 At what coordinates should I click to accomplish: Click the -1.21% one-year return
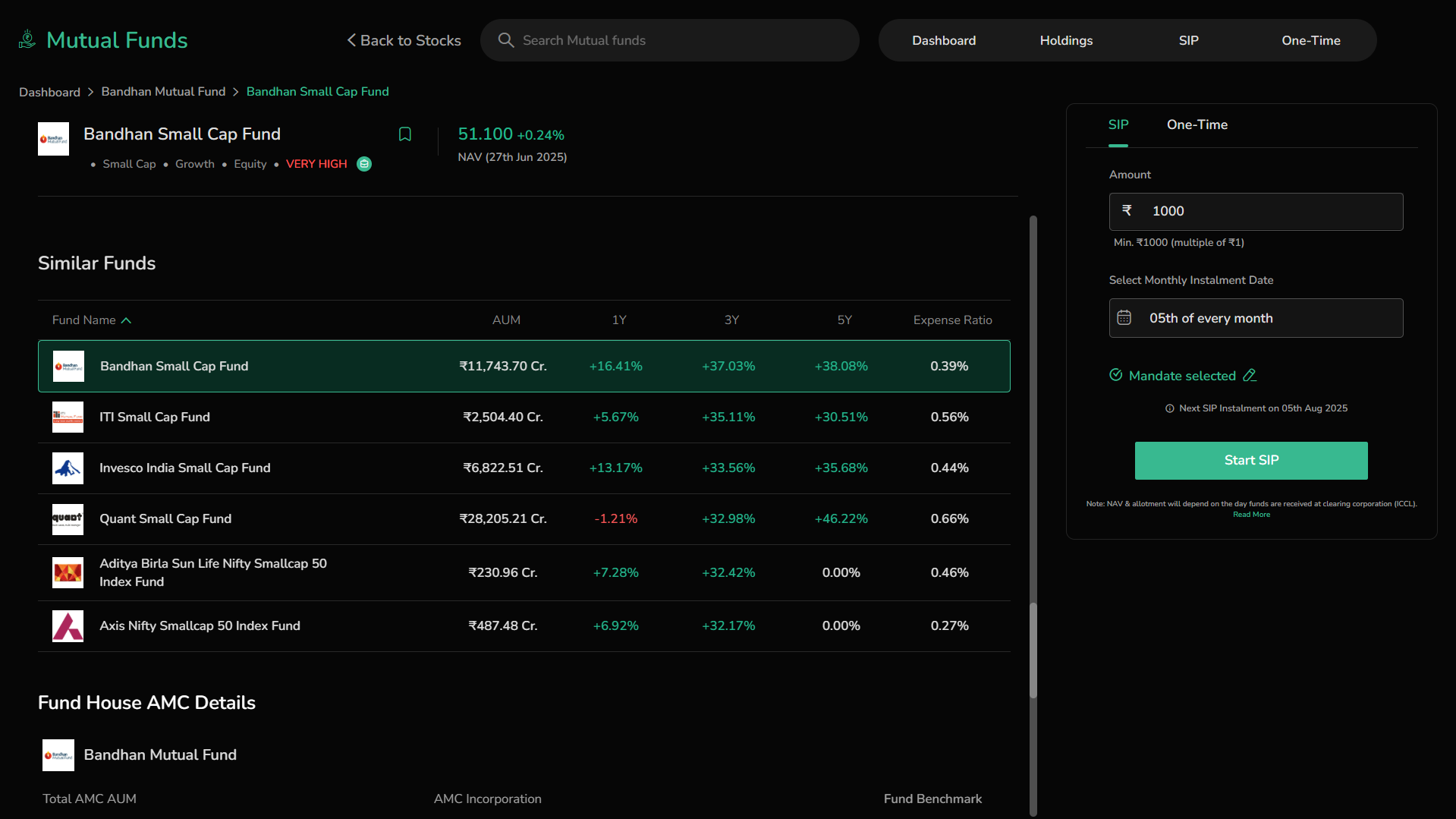coord(615,519)
